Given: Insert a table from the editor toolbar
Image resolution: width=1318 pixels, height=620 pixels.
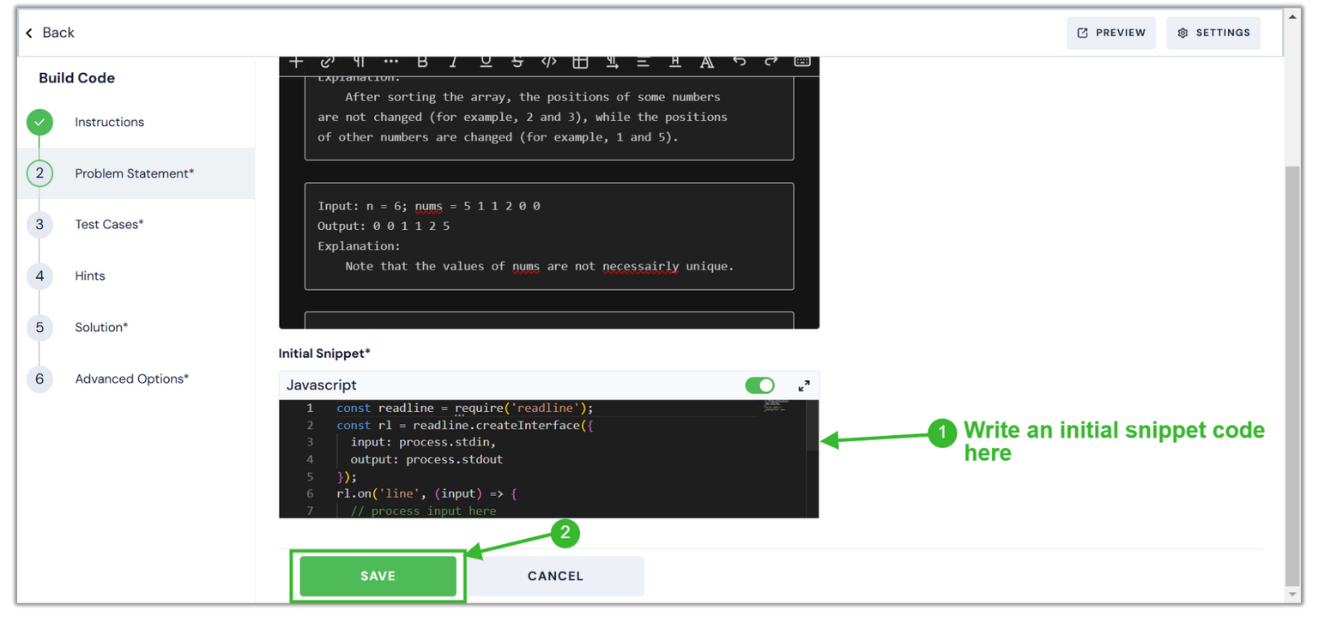Looking at the screenshot, I should pyautogui.click(x=580, y=61).
